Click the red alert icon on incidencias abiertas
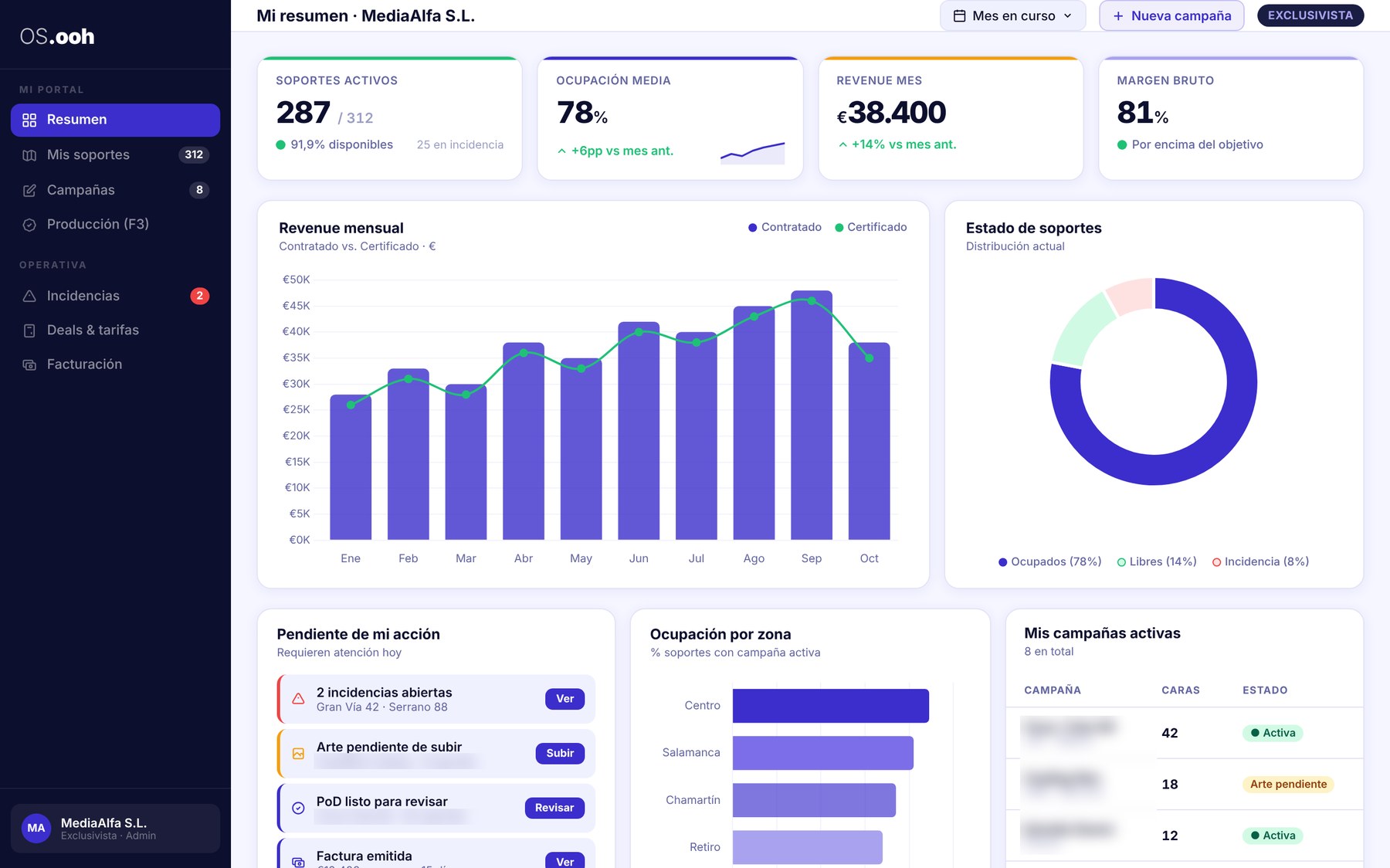 point(298,699)
